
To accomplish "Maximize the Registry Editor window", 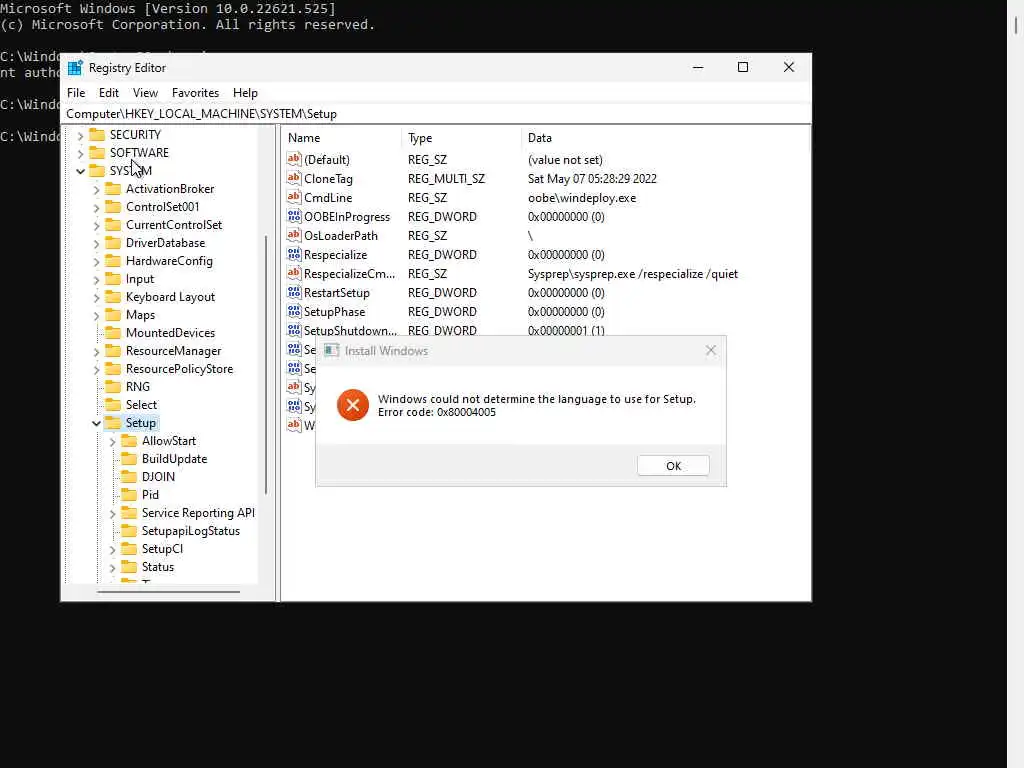I will click(743, 67).
